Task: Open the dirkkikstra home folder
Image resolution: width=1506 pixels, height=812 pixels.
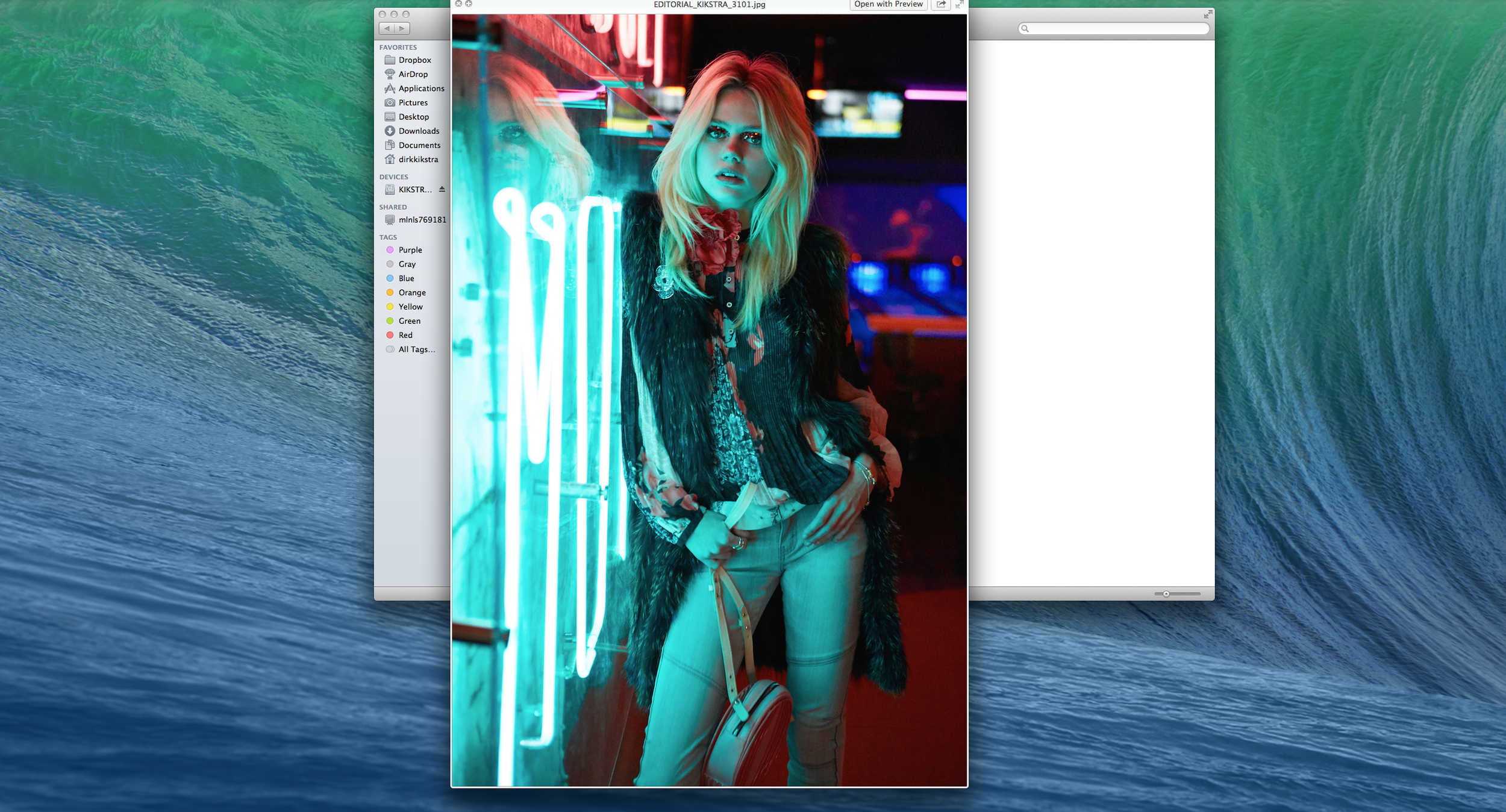Action: coord(422,159)
